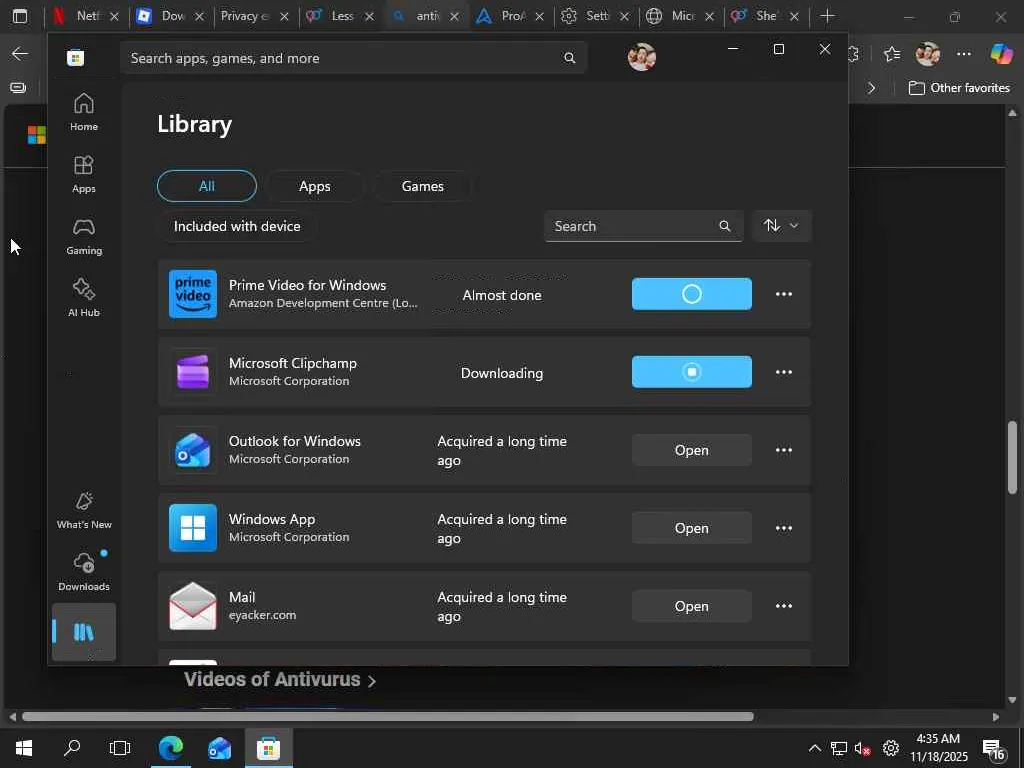Open Task View on taskbar
Viewport: 1024px width, 768px height.
pyautogui.click(x=120, y=748)
